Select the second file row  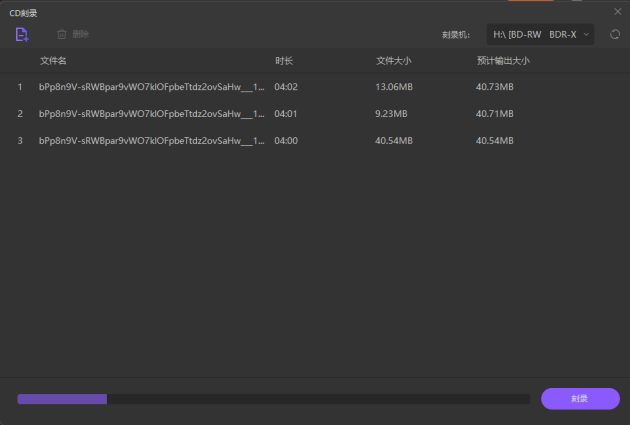click(315, 114)
